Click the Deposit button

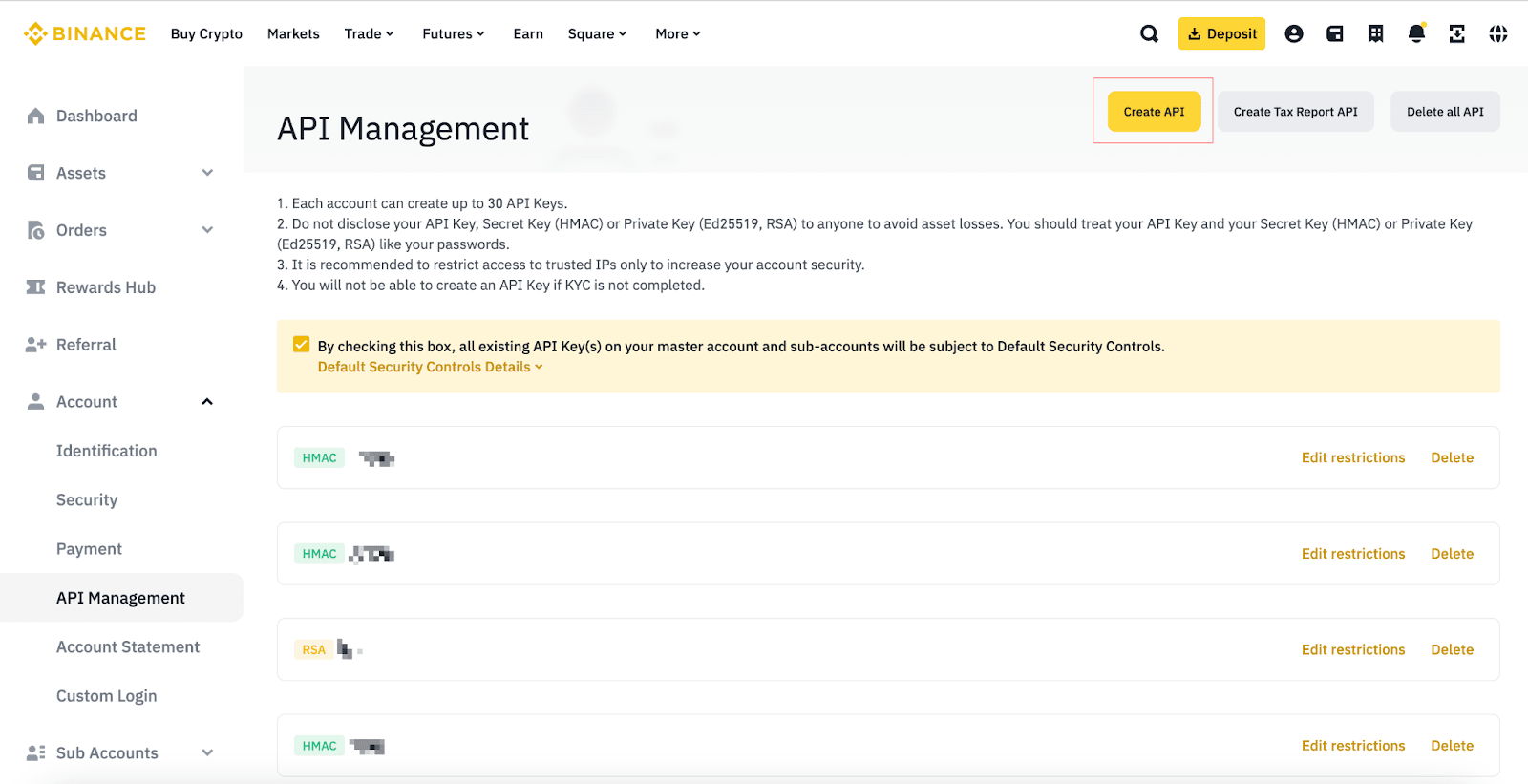tap(1221, 34)
